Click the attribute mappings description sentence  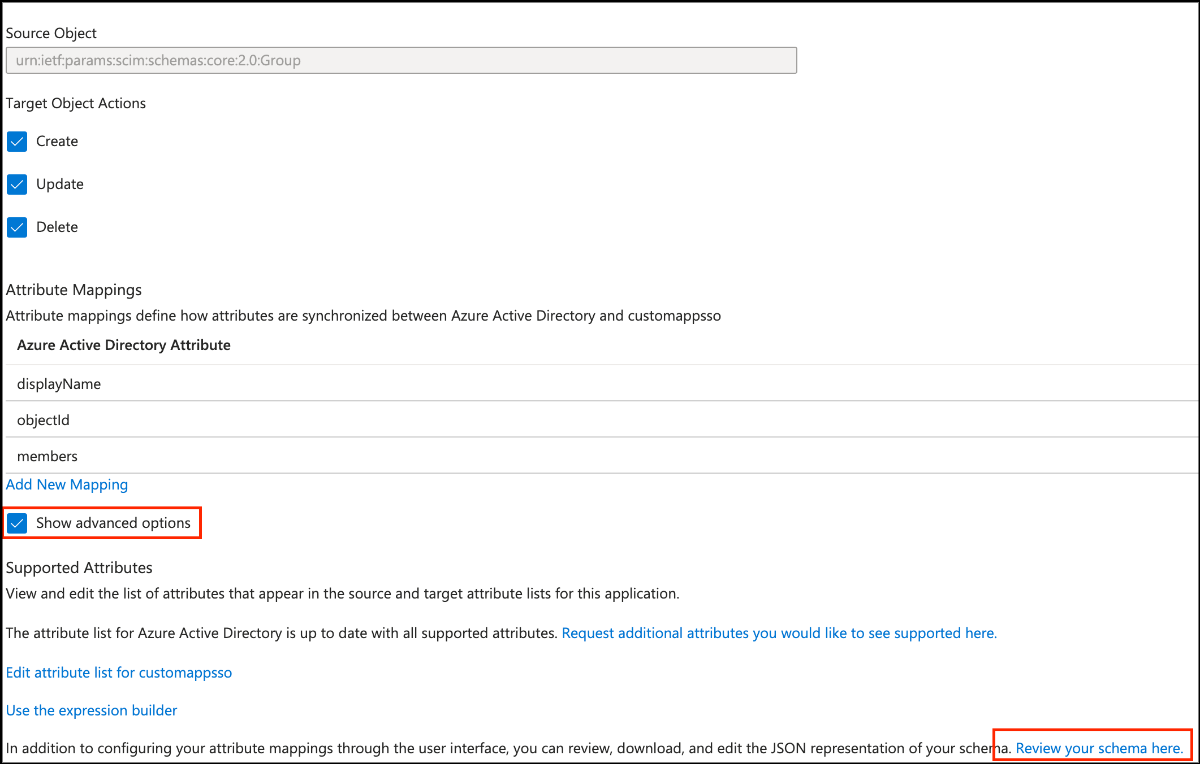point(363,316)
